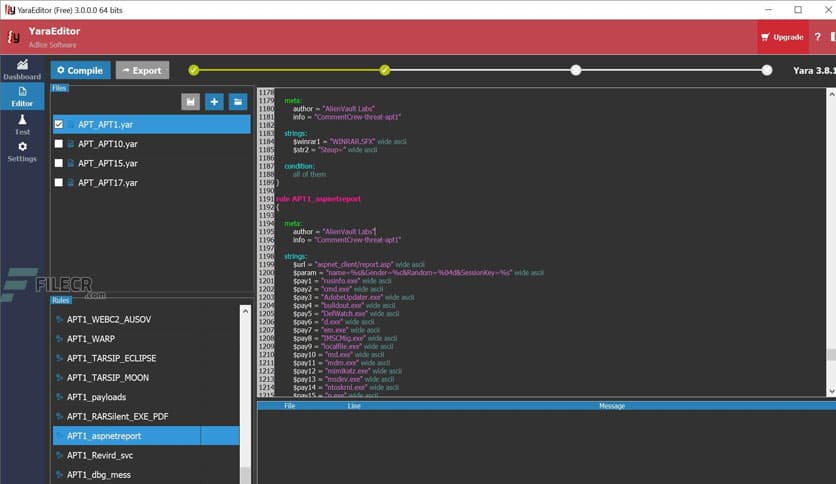Check the APT_APT17.yar checkbox
The image size is (836, 484).
(x=59, y=182)
